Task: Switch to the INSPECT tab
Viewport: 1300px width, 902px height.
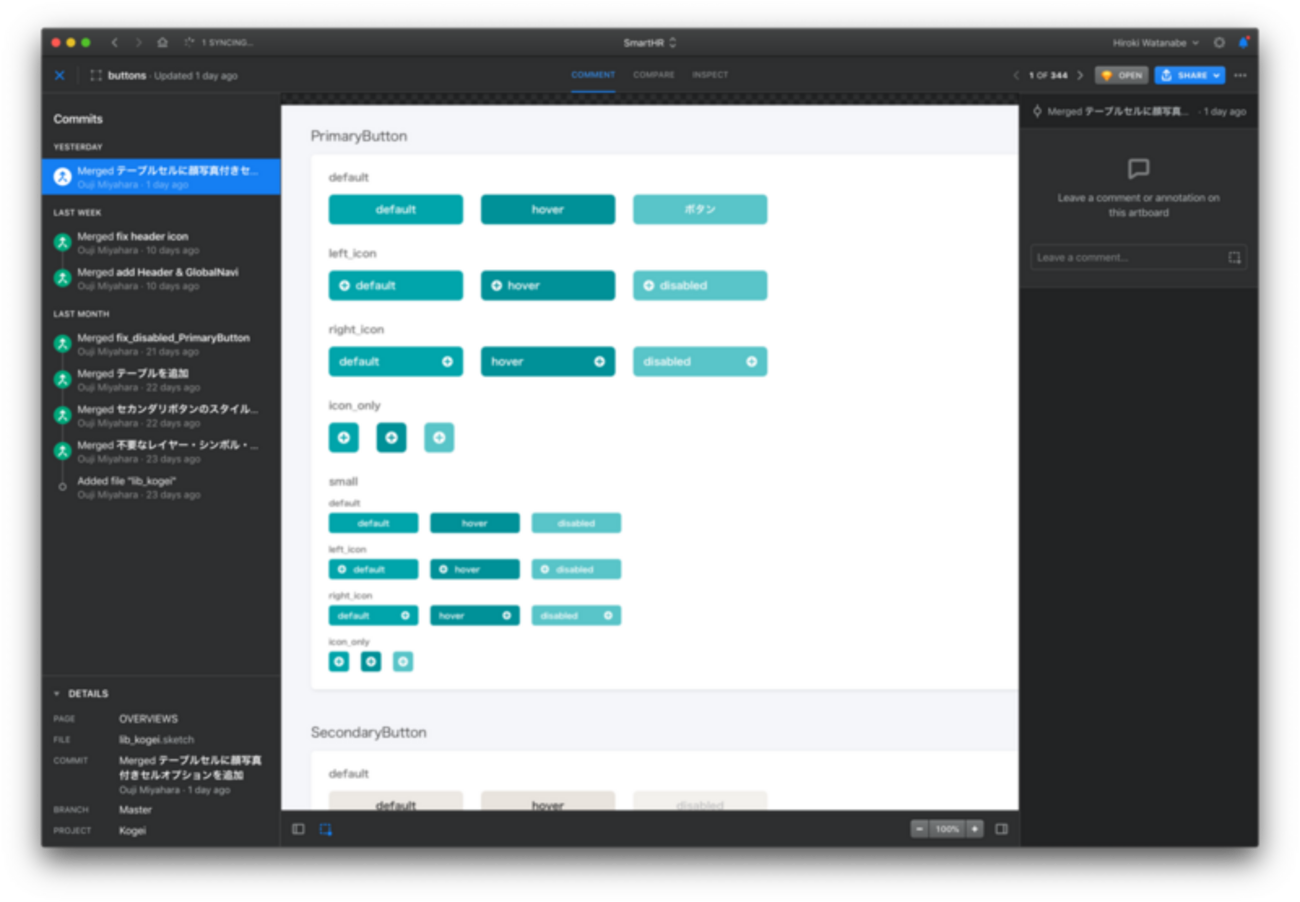Action: click(710, 75)
